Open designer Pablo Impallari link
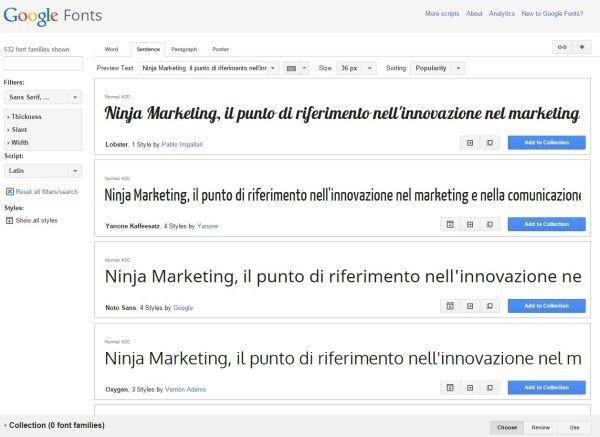The width and height of the screenshot is (600, 437). (182, 144)
